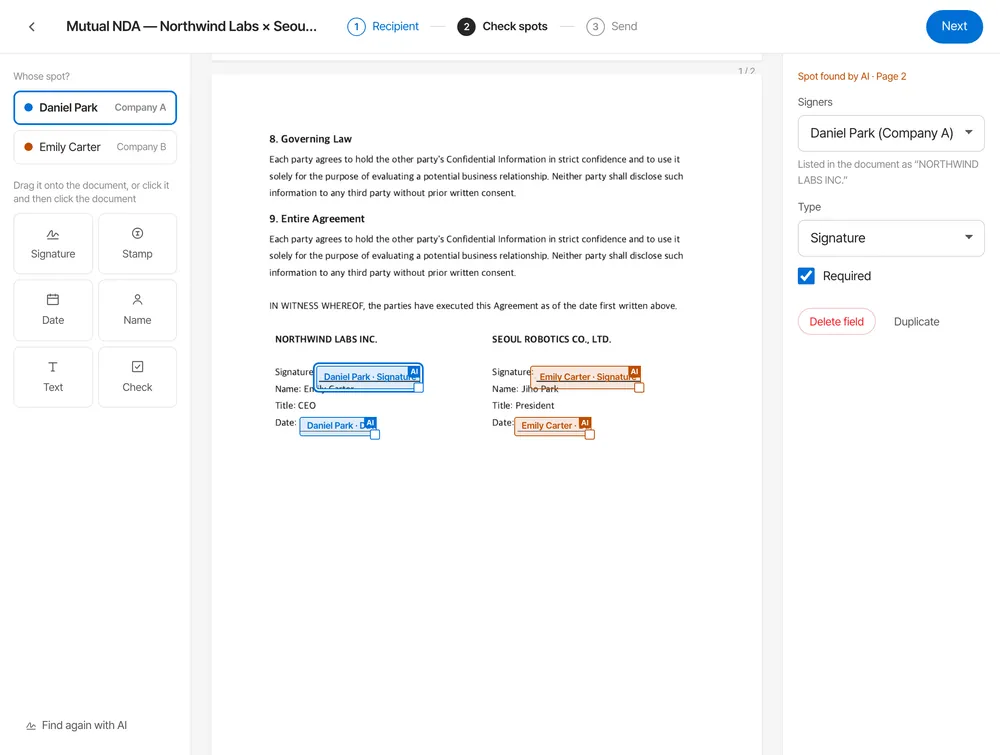
Task: Click the SEOUL ROBOTICS CO., LTD. party name
Action: tap(552, 339)
